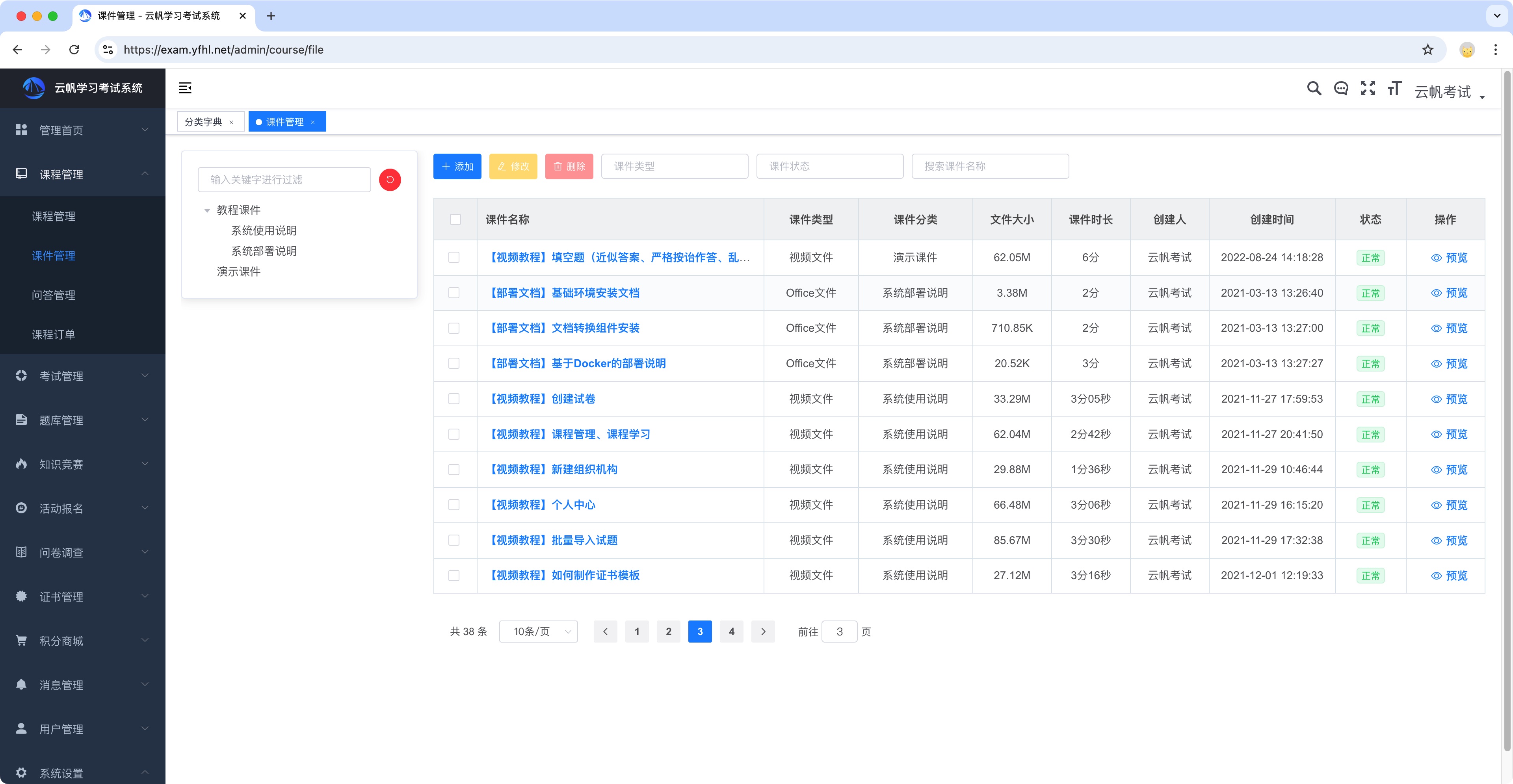Click the tree keyword filter input

(284, 180)
